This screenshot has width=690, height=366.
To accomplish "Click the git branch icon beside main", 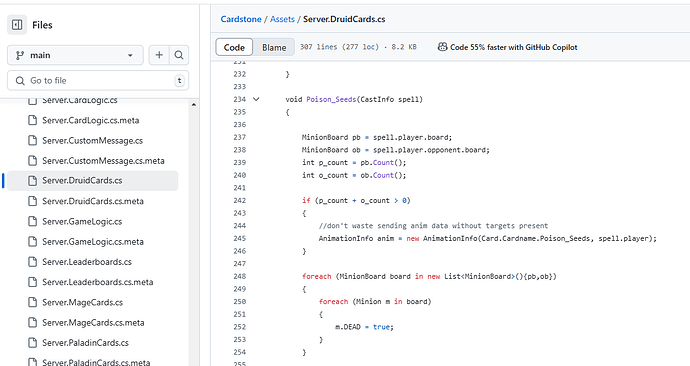I will [20, 55].
